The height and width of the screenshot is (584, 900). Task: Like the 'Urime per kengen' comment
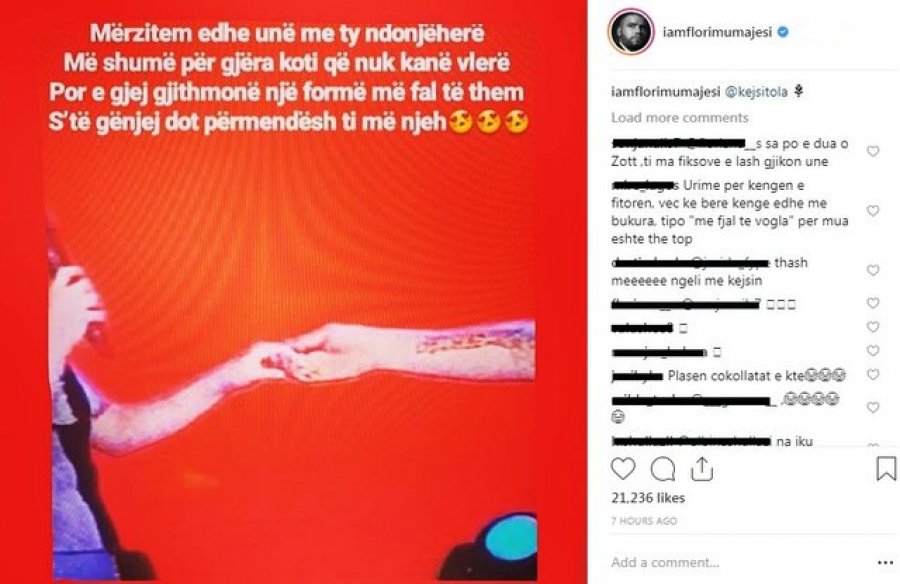click(x=873, y=211)
